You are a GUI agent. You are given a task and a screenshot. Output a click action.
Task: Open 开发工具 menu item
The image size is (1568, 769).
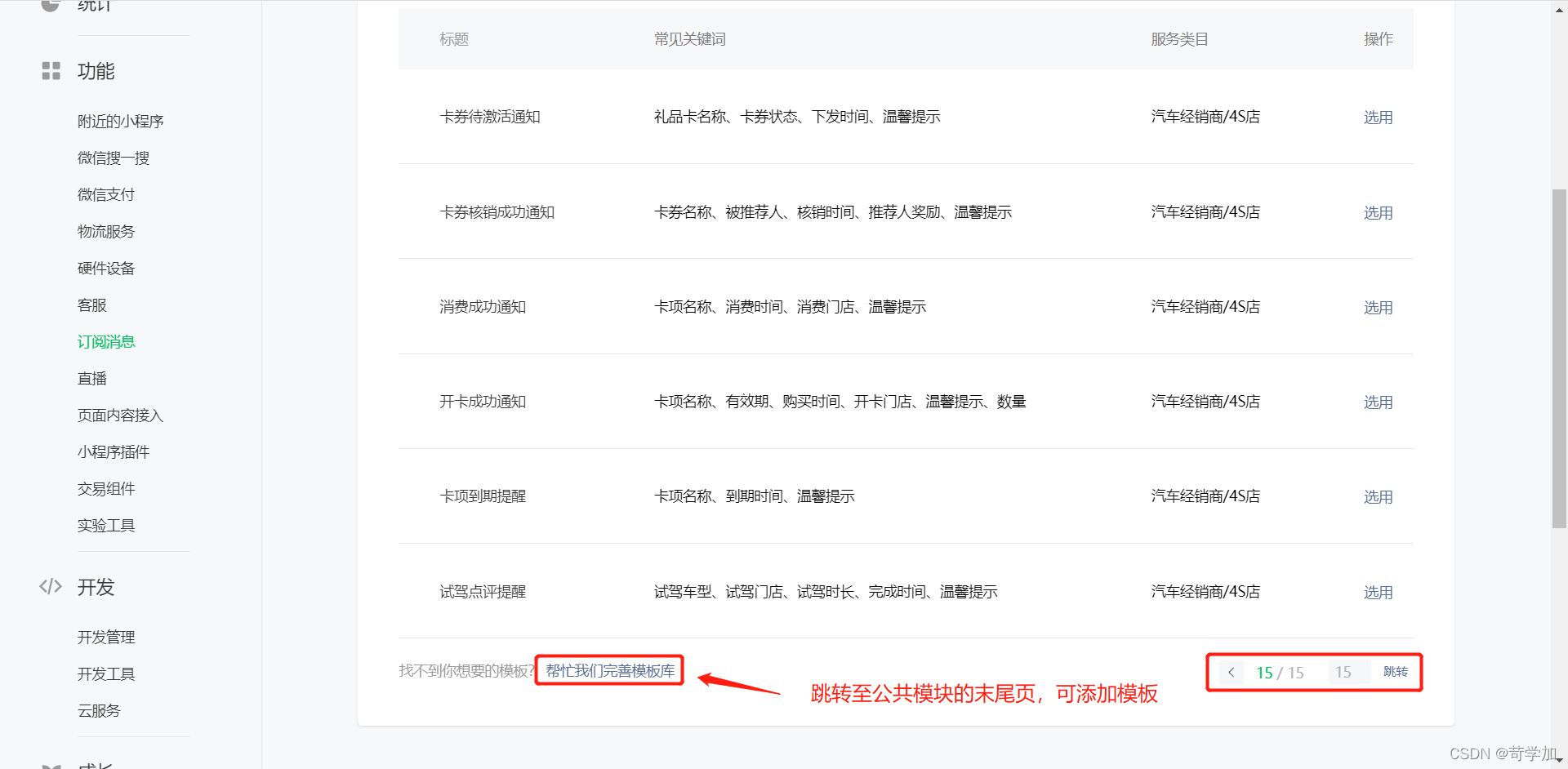tap(106, 673)
